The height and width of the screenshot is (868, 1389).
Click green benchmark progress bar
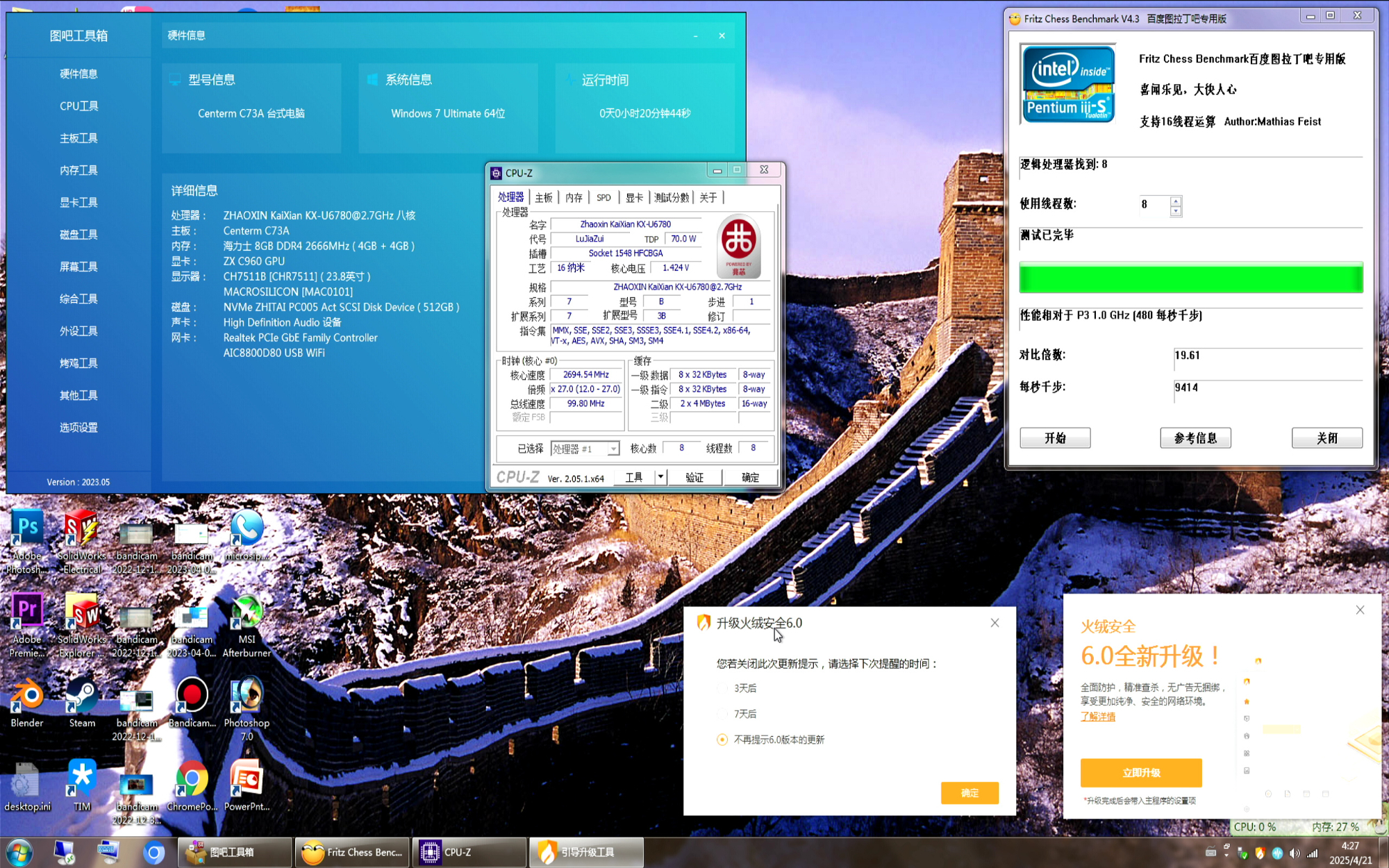click(x=1191, y=278)
